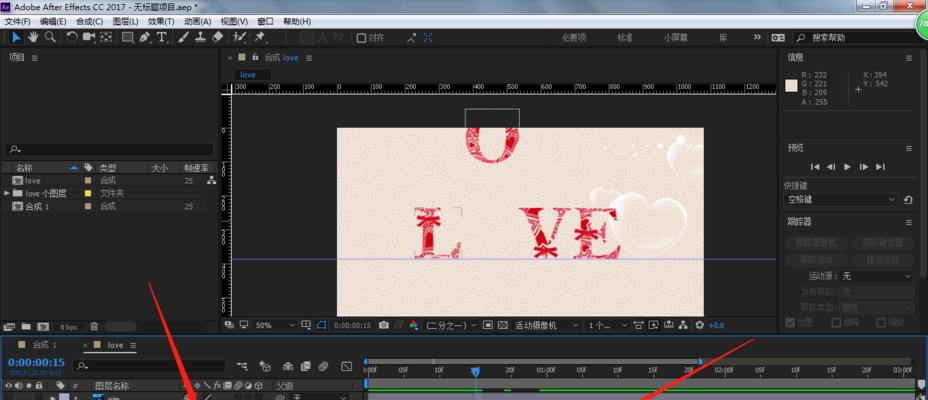Click the new folder icon in Project panel
The image size is (928, 400).
pos(26,326)
